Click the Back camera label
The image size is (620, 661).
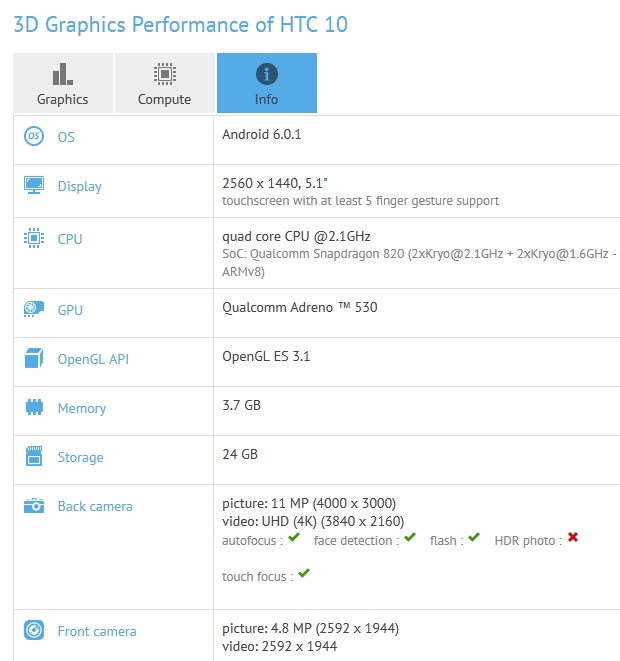[95, 506]
